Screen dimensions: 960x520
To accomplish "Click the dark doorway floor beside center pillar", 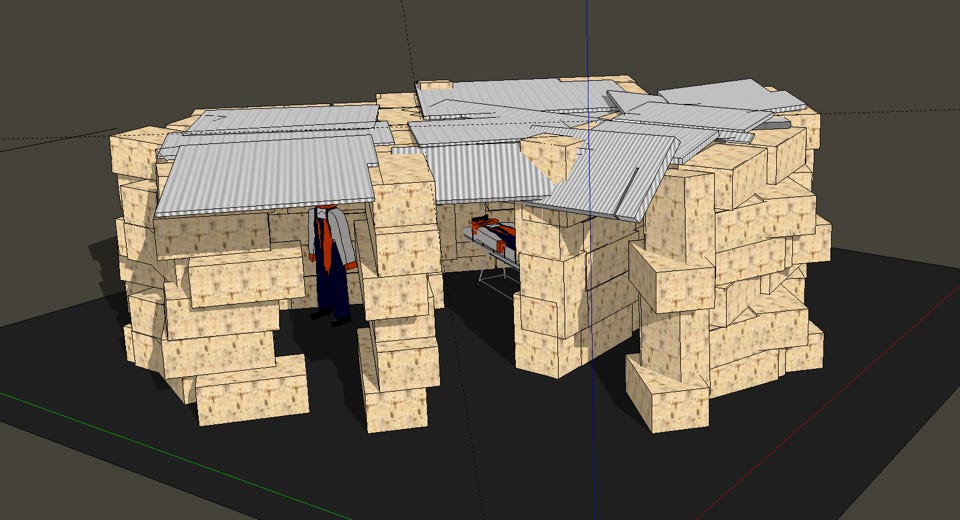I will (470, 330).
